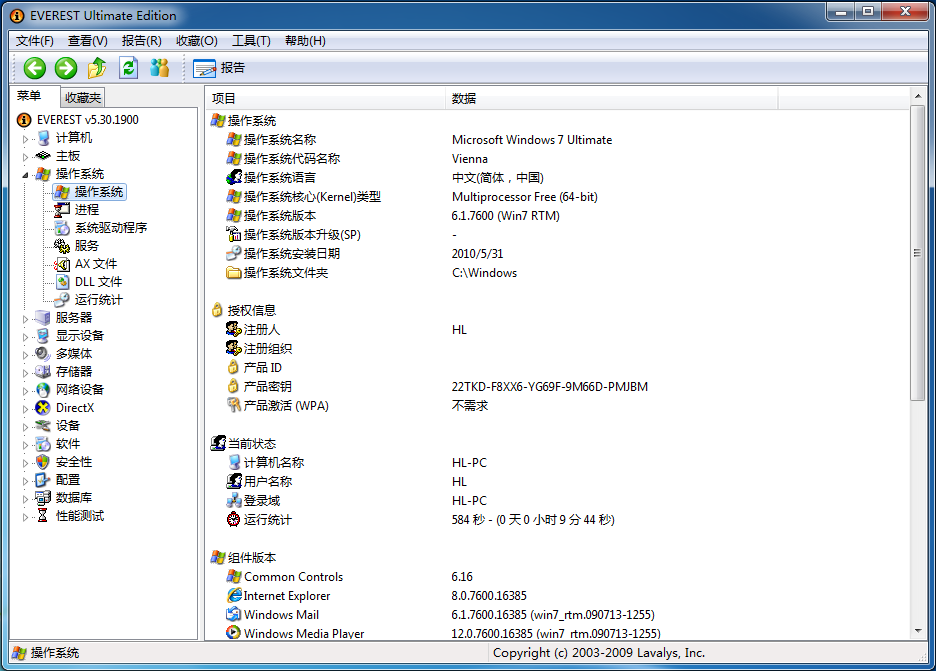
Task: Open the 工具(T) menu
Action: (x=251, y=41)
